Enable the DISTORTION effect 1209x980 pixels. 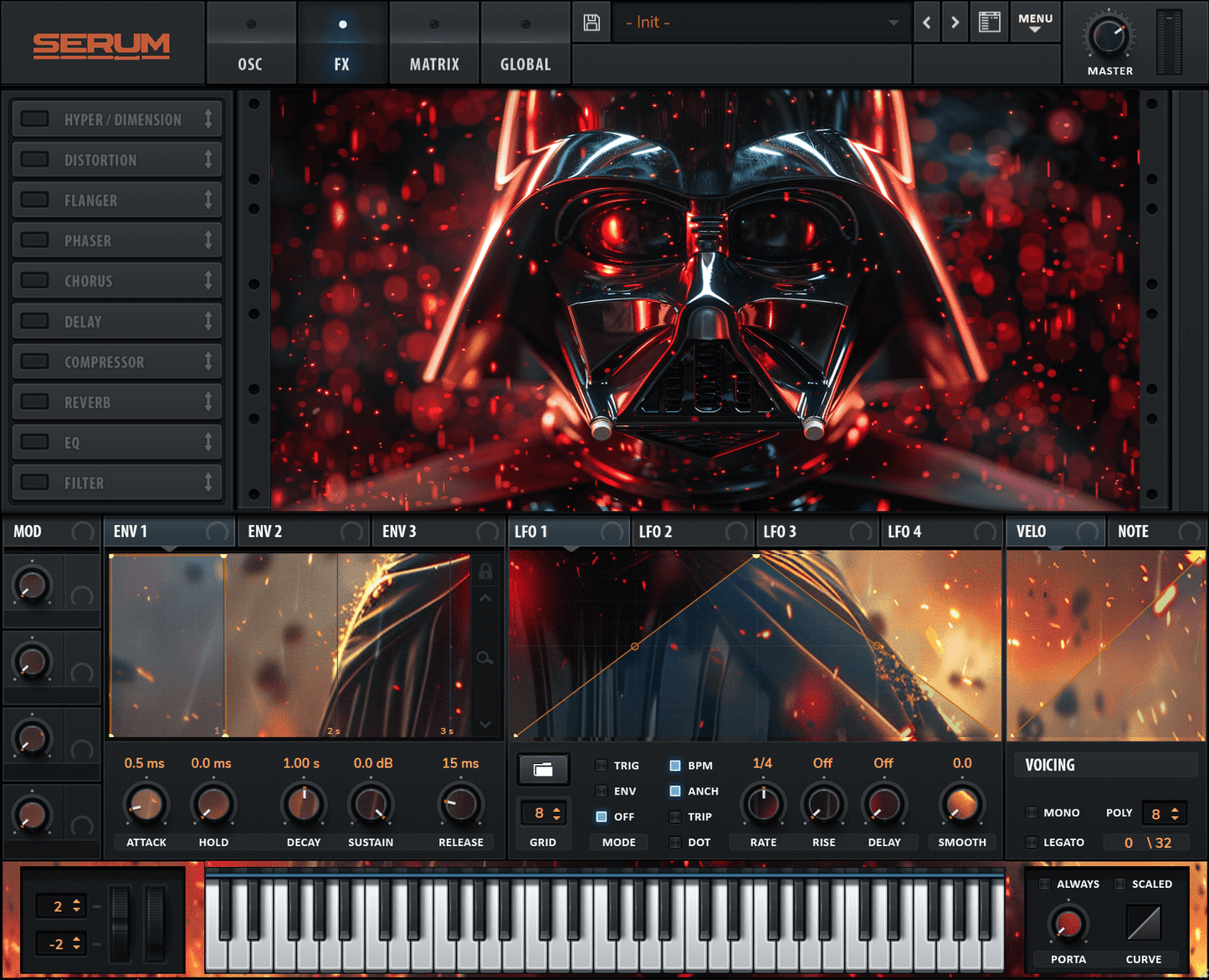(35, 159)
